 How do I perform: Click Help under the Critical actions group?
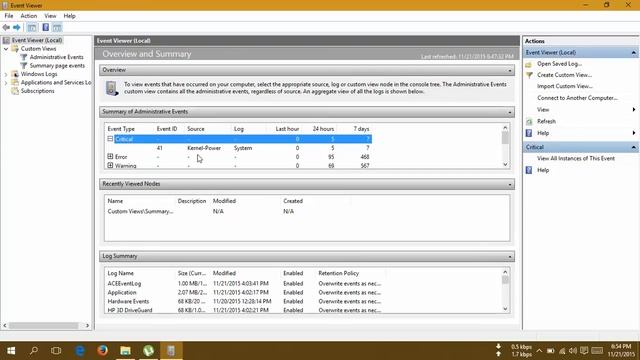pyautogui.click(x=543, y=170)
